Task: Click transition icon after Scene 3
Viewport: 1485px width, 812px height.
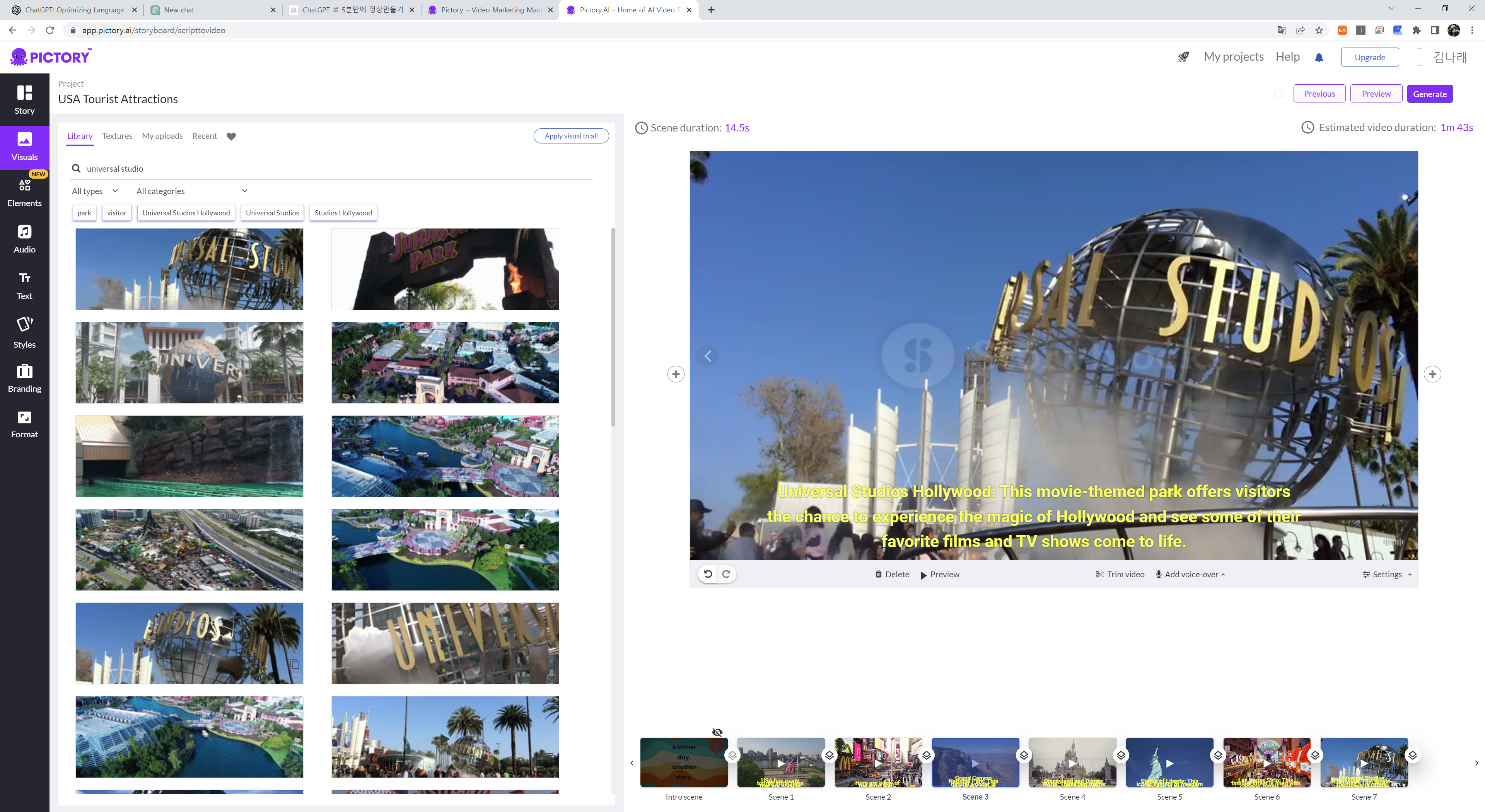Action: pyautogui.click(x=1024, y=755)
